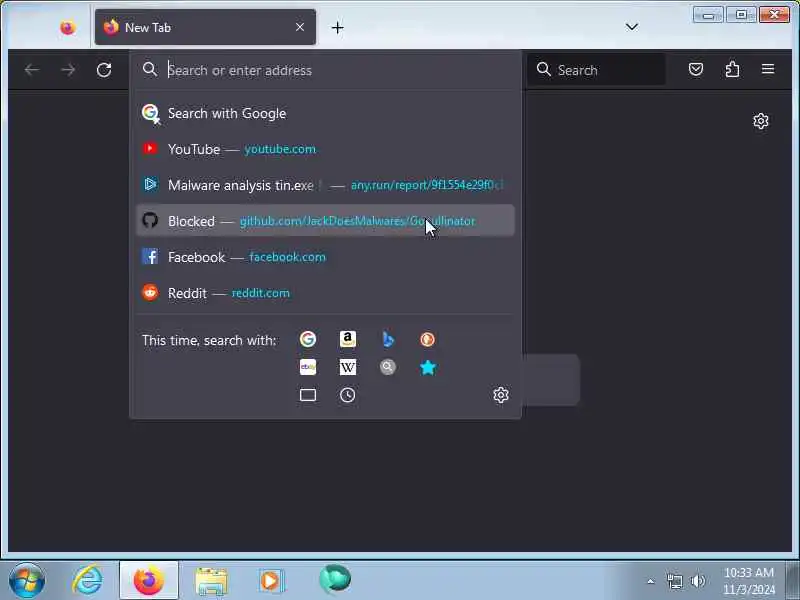Open the Extensions puzzle icon
800x600 pixels.
(x=732, y=69)
